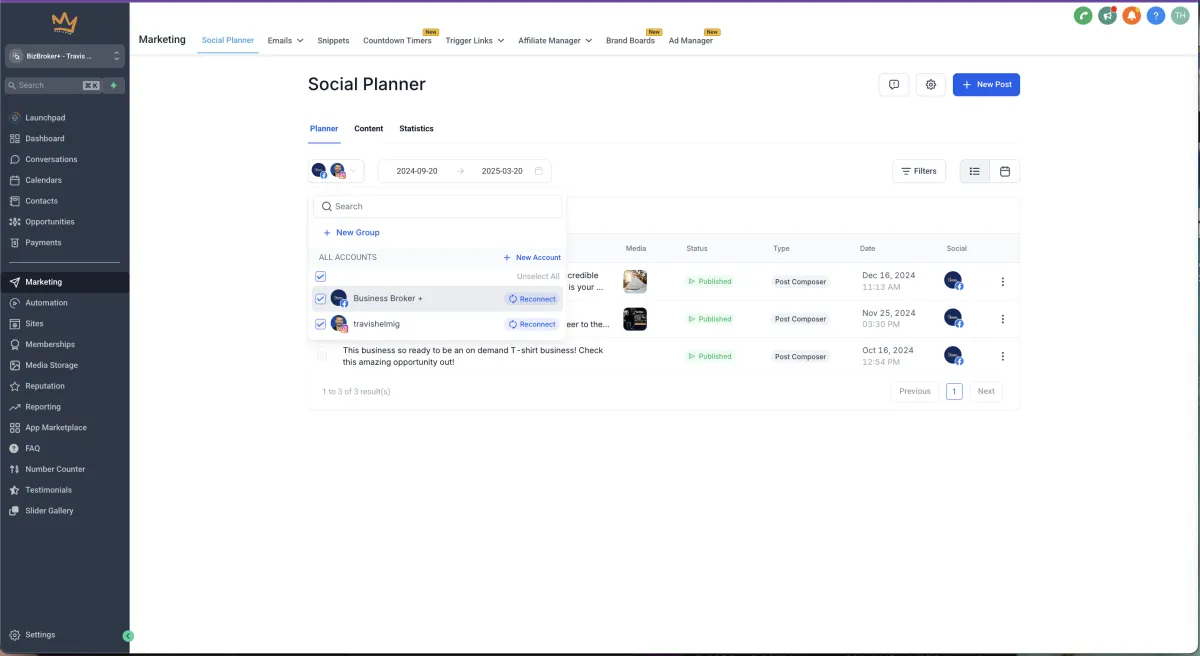This screenshot has width=1200, height=656.
Task: Open the Social Planner comments icon button
Action: click(894, 85)
